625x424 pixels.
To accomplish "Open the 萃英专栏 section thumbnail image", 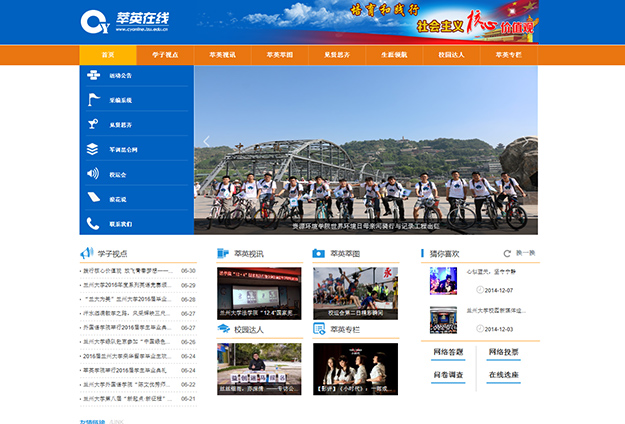I will coord(355,368).
